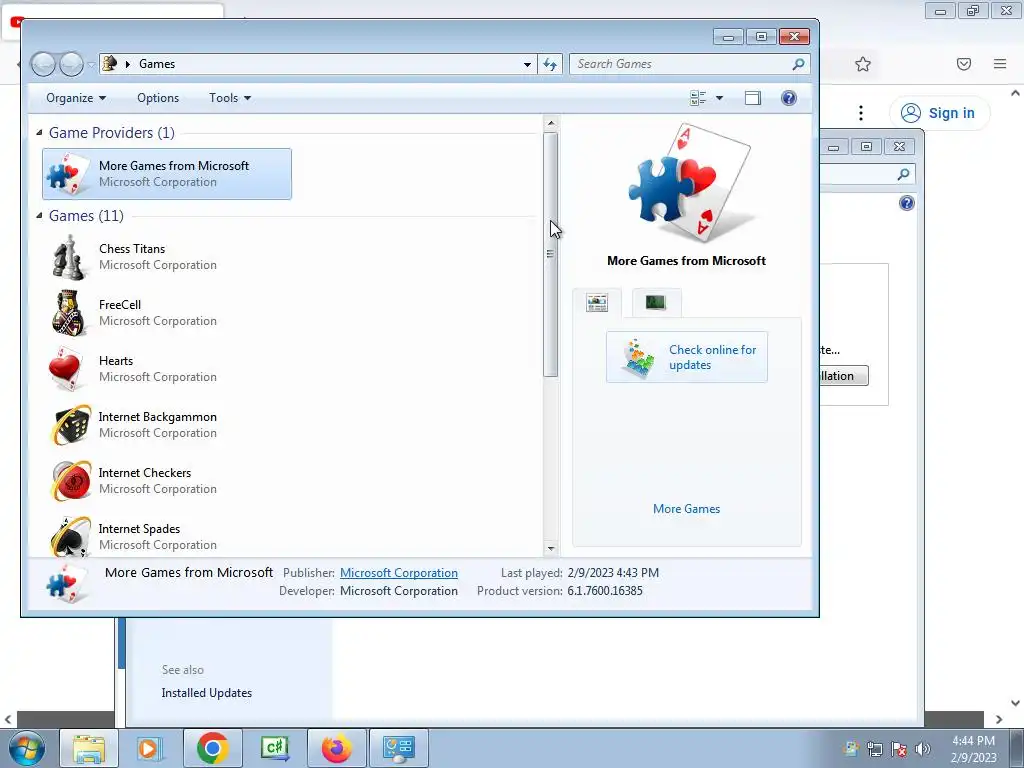
Task: Open the C# application from the taskbar
Action: point(274,748)
